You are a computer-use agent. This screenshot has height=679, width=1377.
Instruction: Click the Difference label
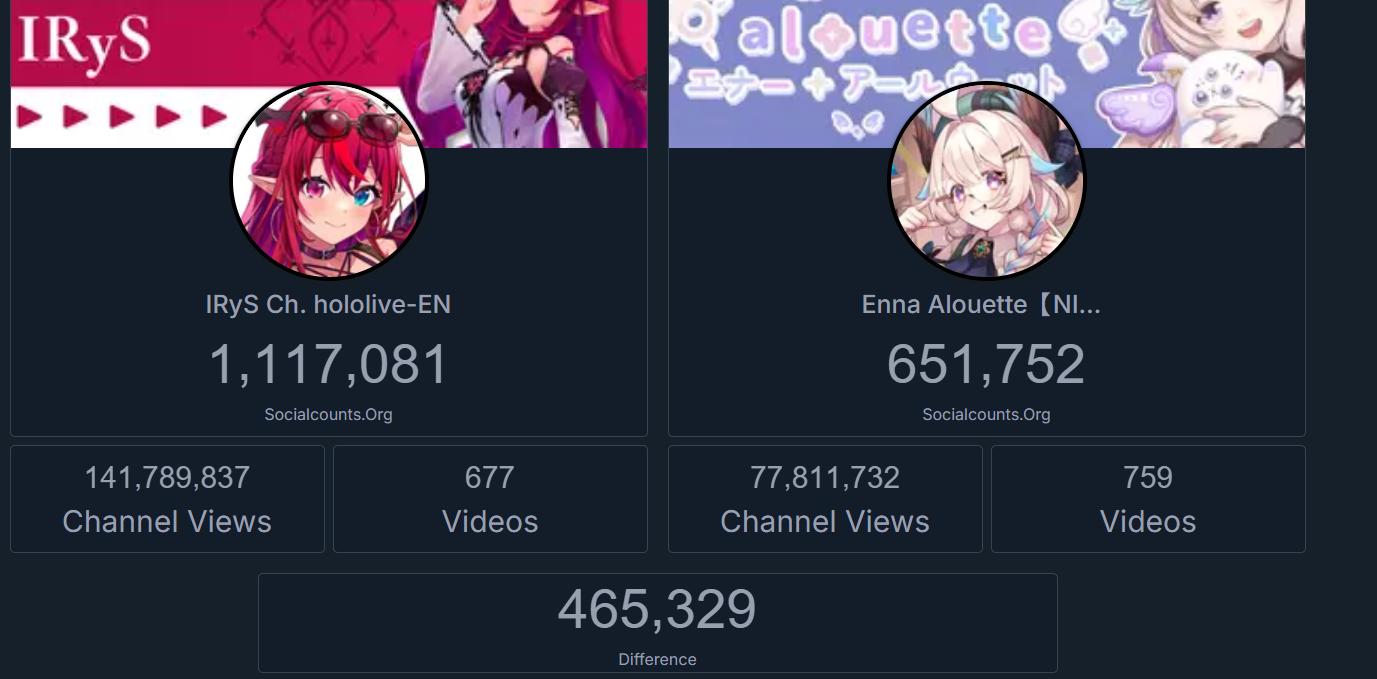pyautogui.click(x=657, y=659)
